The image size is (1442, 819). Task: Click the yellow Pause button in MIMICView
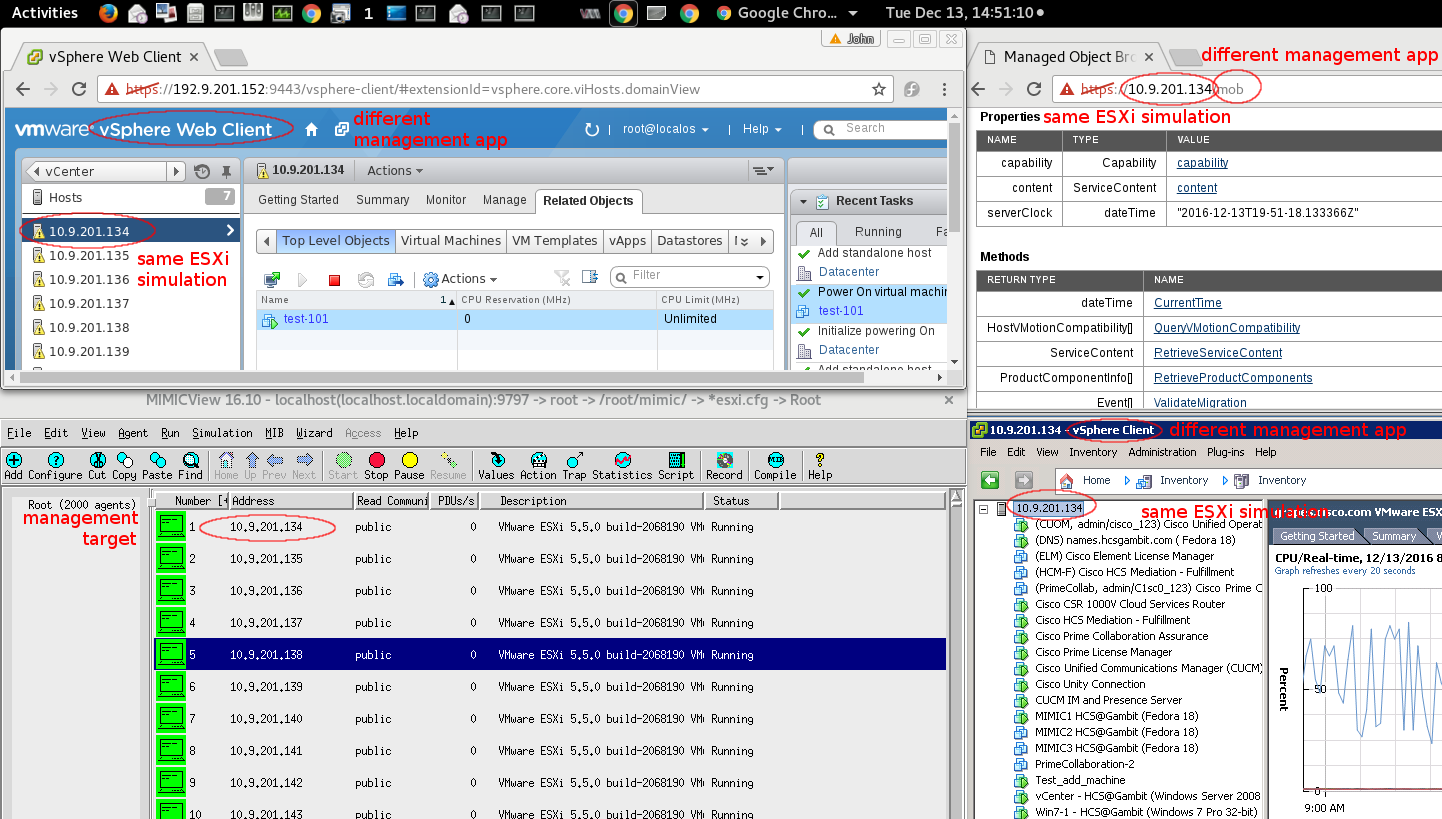(x=409, y=461)
